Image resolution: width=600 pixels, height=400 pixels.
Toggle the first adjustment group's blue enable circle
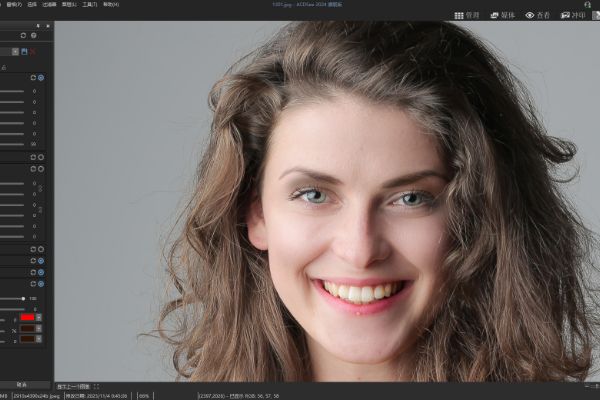click(41, 77)
